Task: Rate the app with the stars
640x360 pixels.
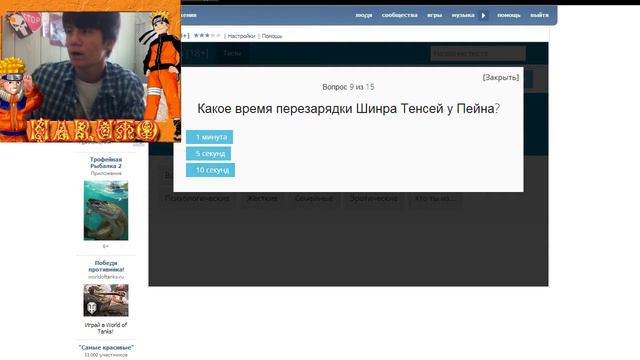Action: [207, 36]
